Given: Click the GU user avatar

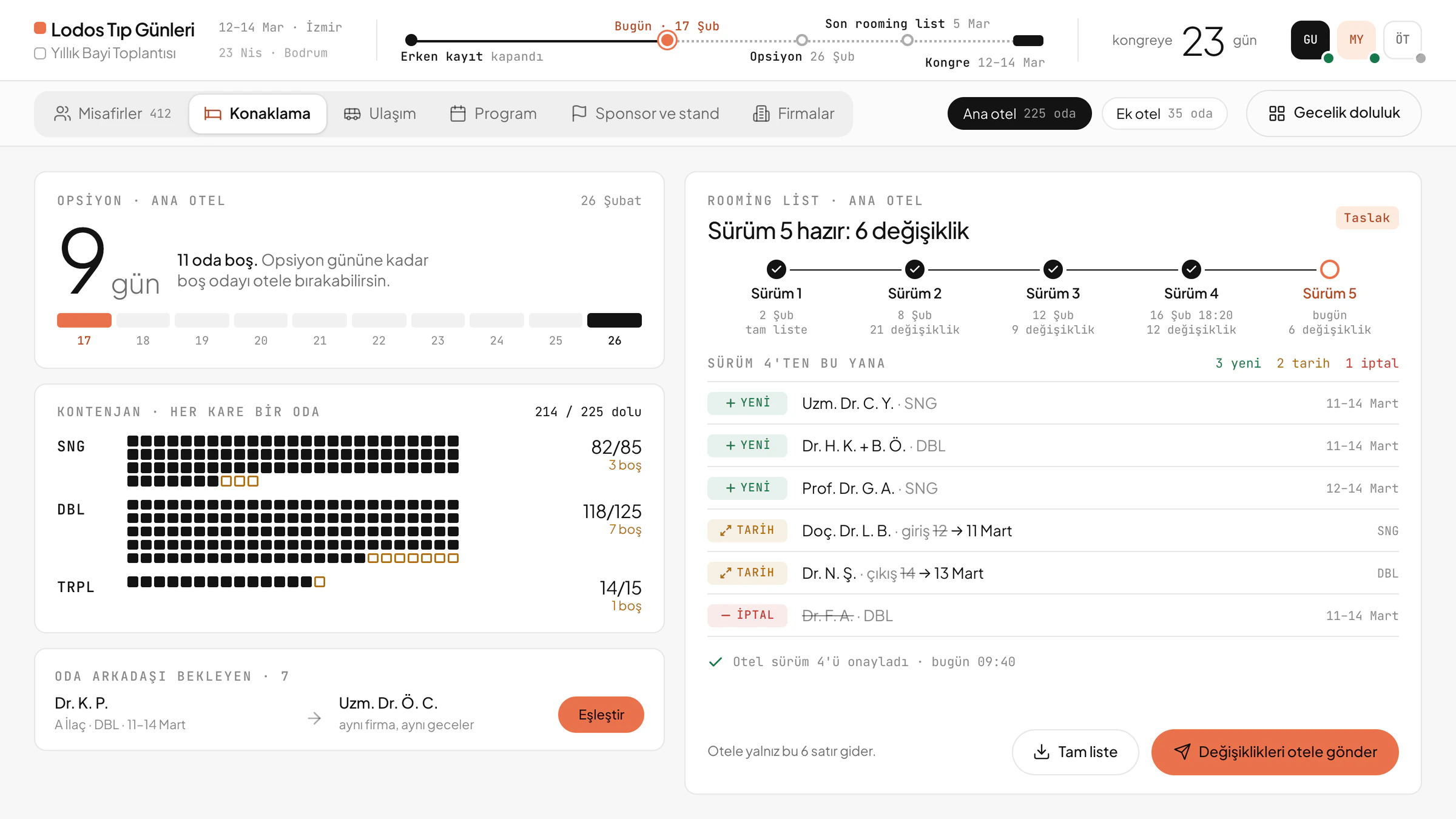Looking at the screenshot, I should (x=1310, y=39).
